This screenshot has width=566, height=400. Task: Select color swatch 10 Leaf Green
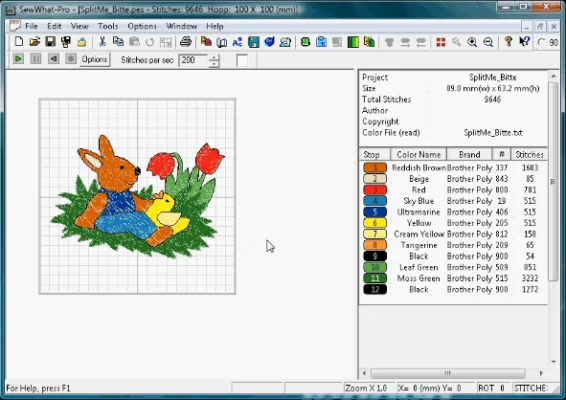375,267
